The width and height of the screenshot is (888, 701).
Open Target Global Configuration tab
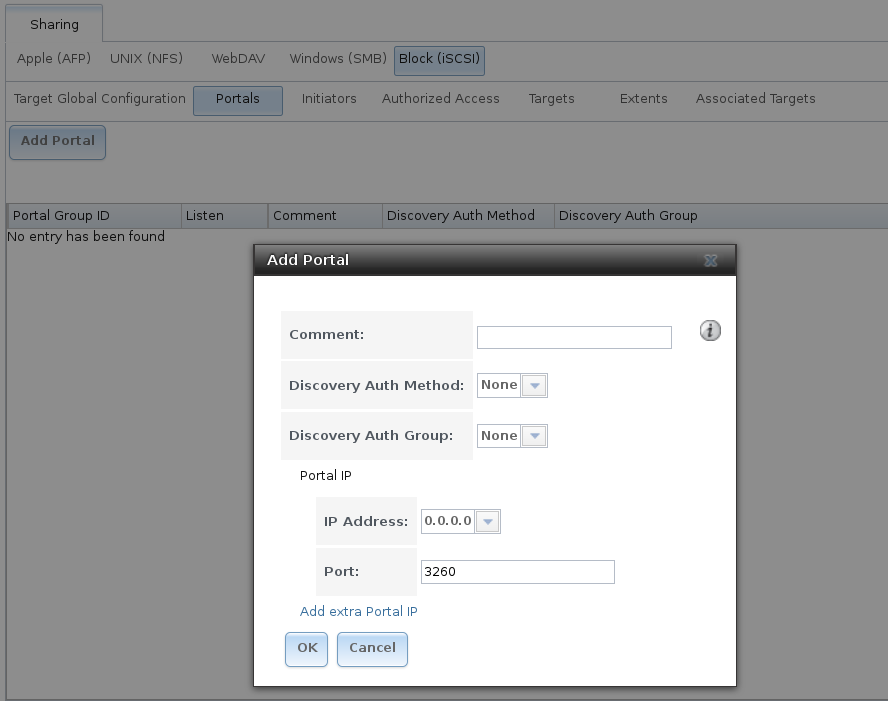pos(99,99)
